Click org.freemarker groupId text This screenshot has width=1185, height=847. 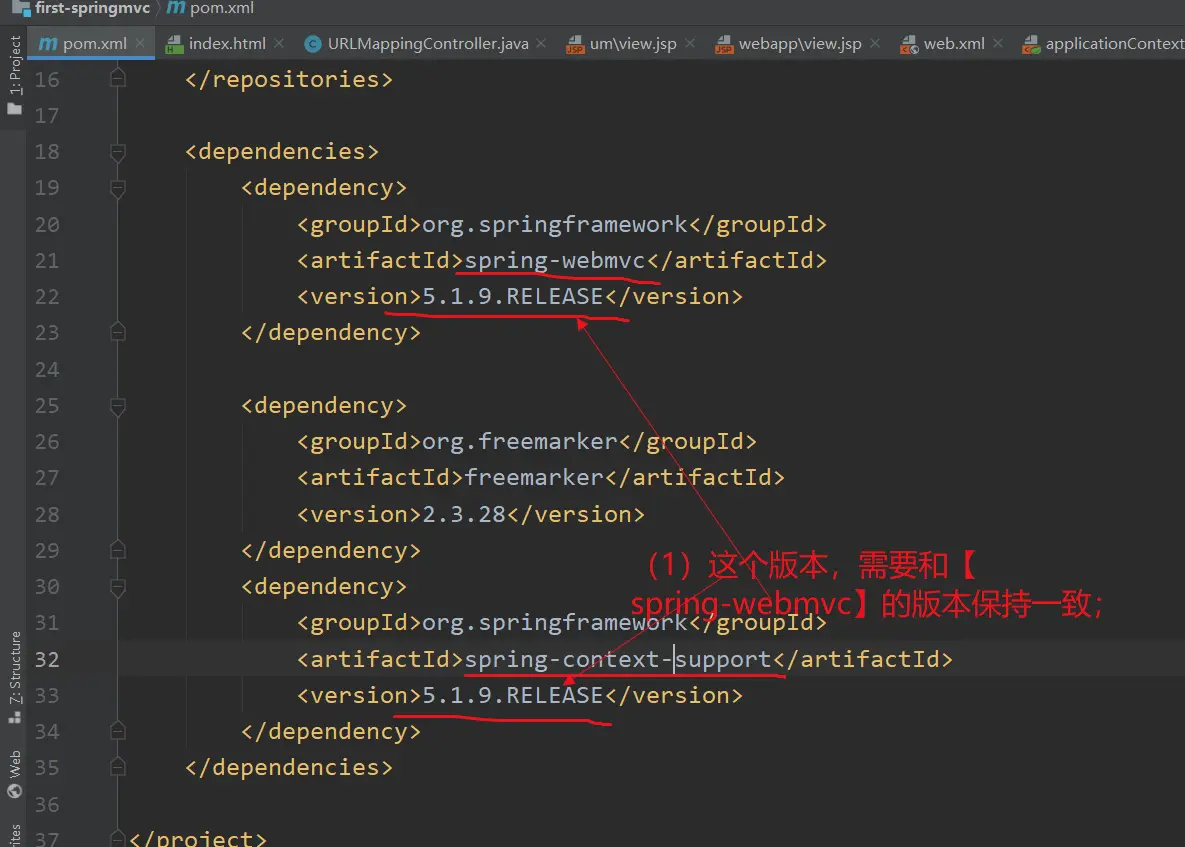[x=520, y=441]
